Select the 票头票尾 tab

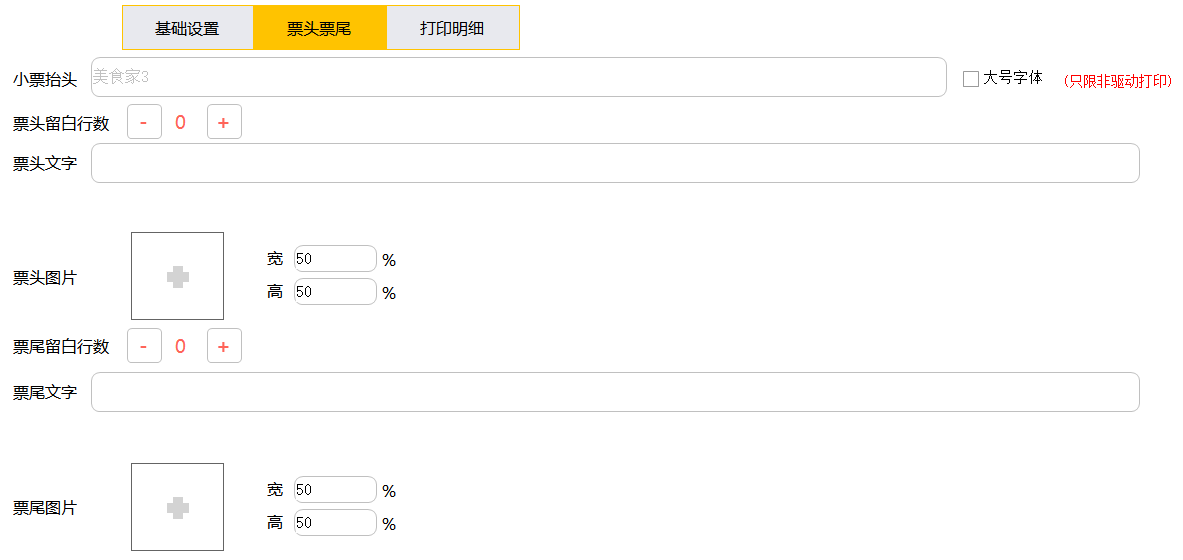[x=319, y=28]
